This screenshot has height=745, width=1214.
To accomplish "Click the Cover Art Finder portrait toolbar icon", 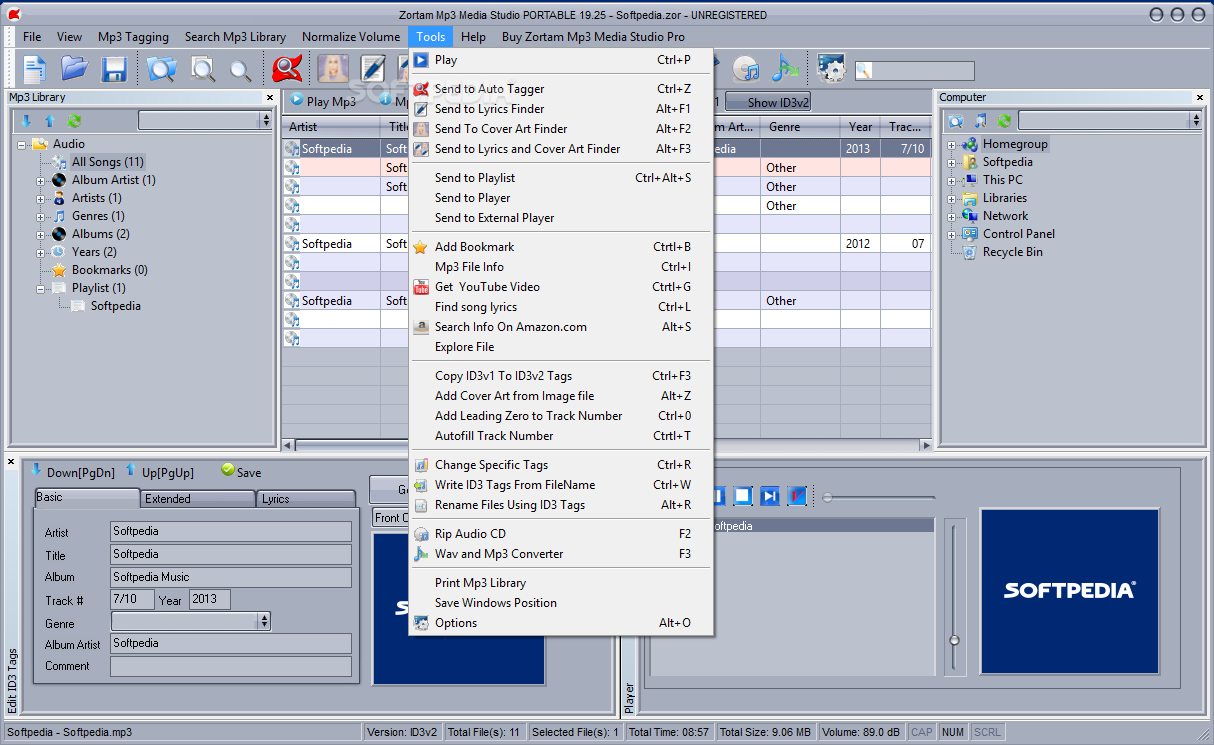I will pos(333,68).
